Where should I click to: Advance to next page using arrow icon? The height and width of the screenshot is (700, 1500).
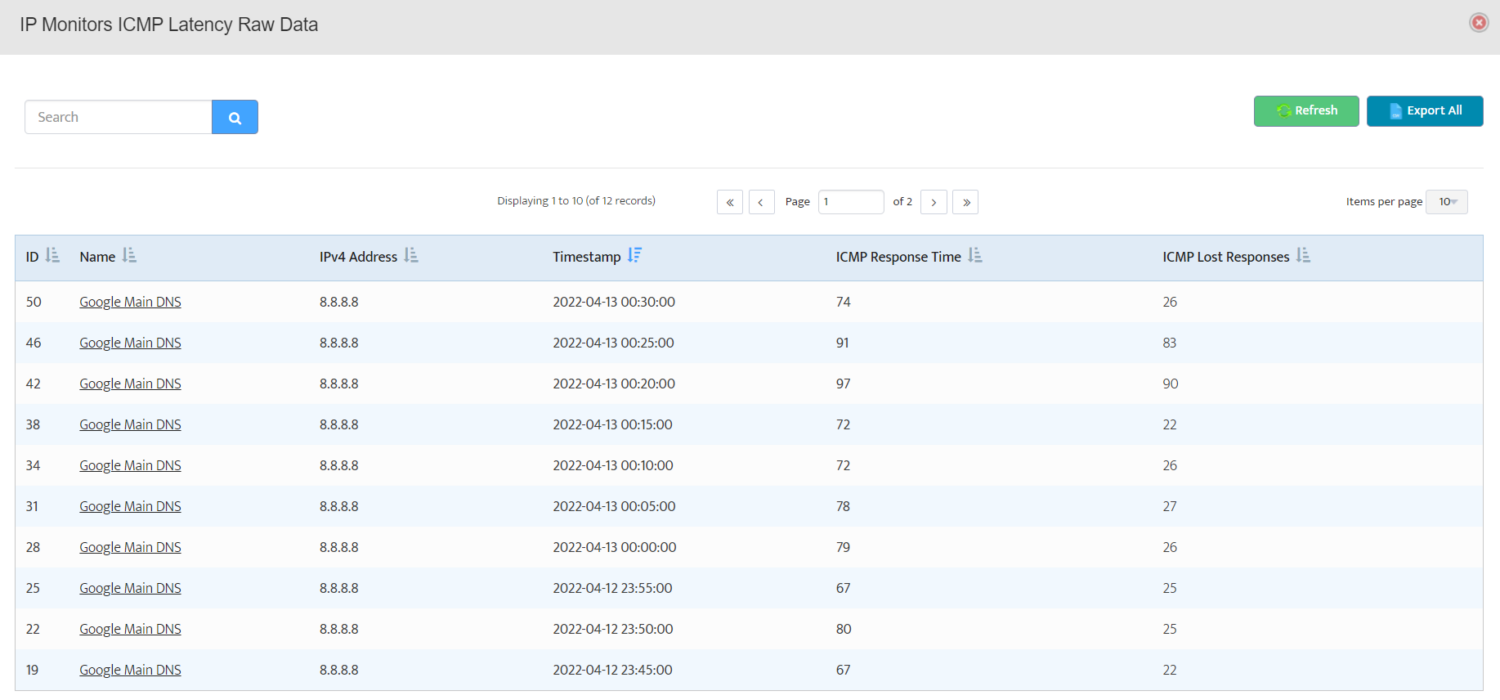933,201
